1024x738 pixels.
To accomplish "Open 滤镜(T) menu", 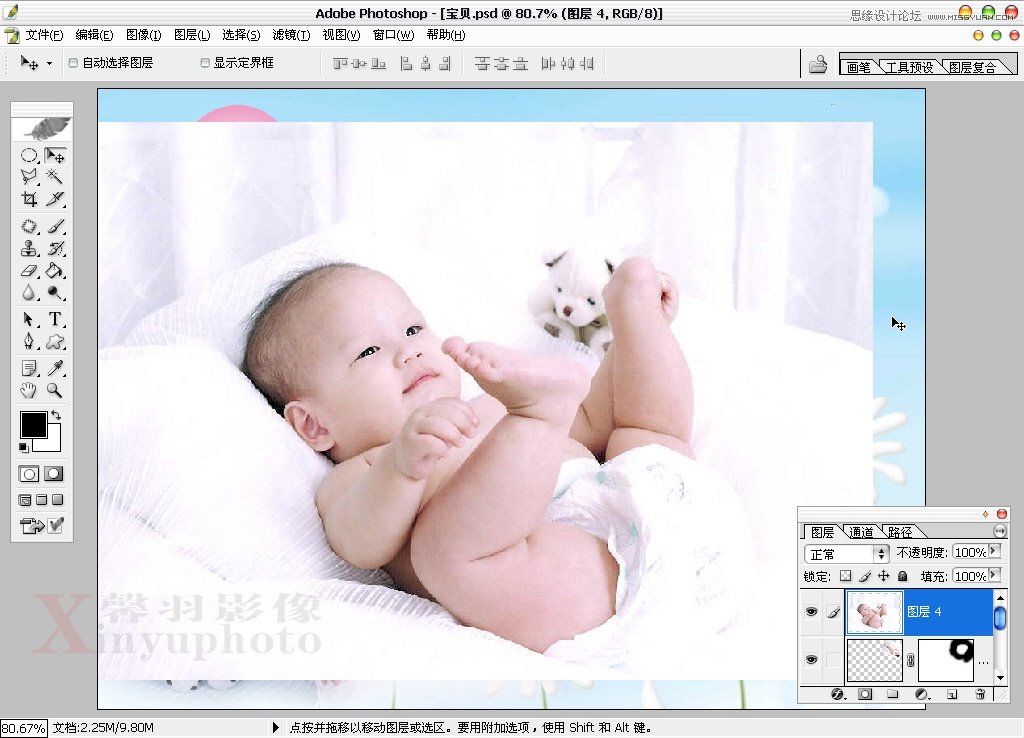I will click(x=291, y=35).
